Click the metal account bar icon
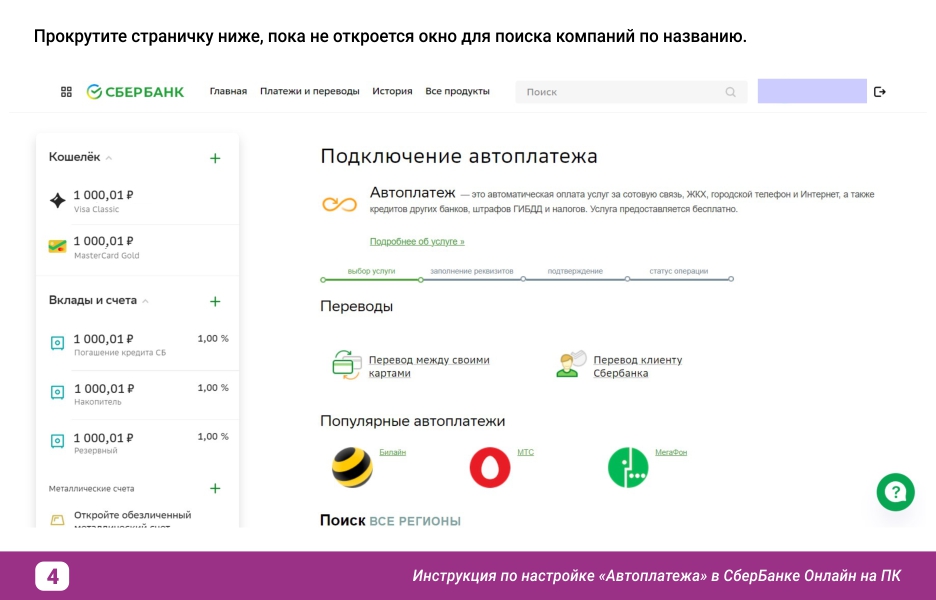 tap(57, 520)
